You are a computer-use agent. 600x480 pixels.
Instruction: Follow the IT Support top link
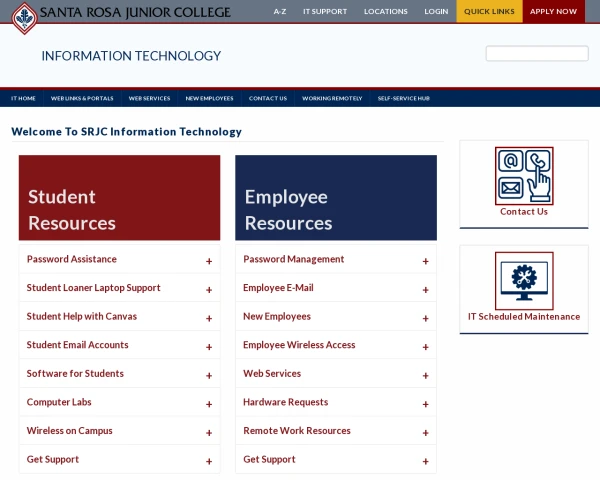tap(325, 11)
